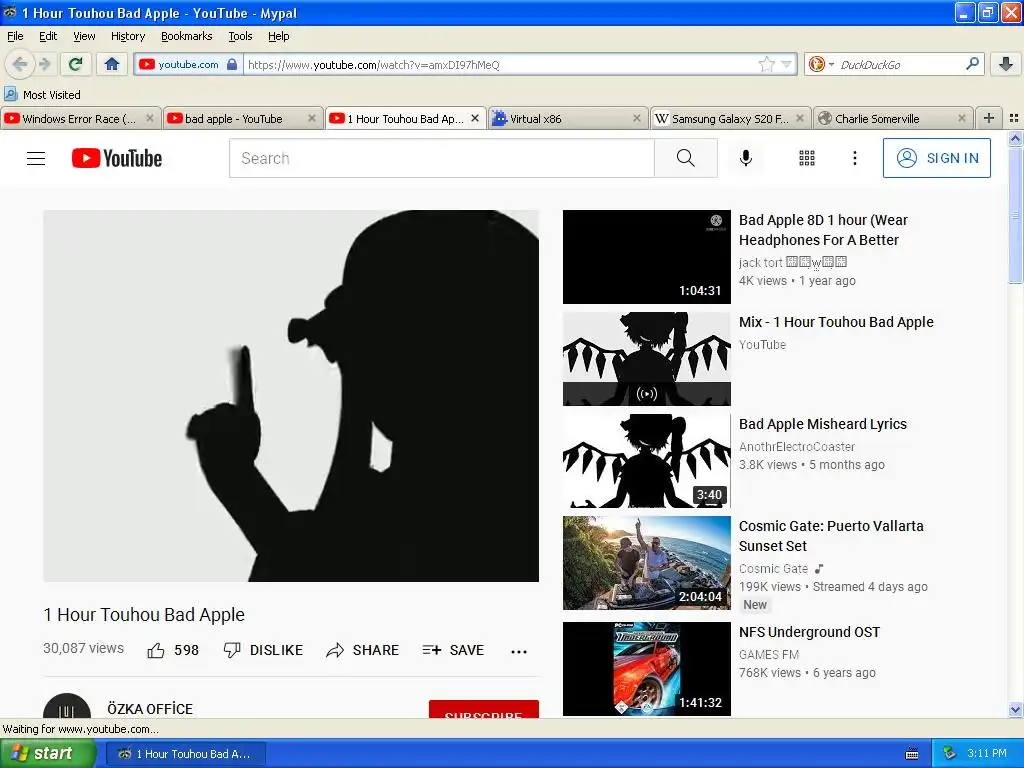The width and height of the screenshot is (1024, 768).
Task: Open the ÖZKA OFFİCE channel link
Action: point(150,709)
